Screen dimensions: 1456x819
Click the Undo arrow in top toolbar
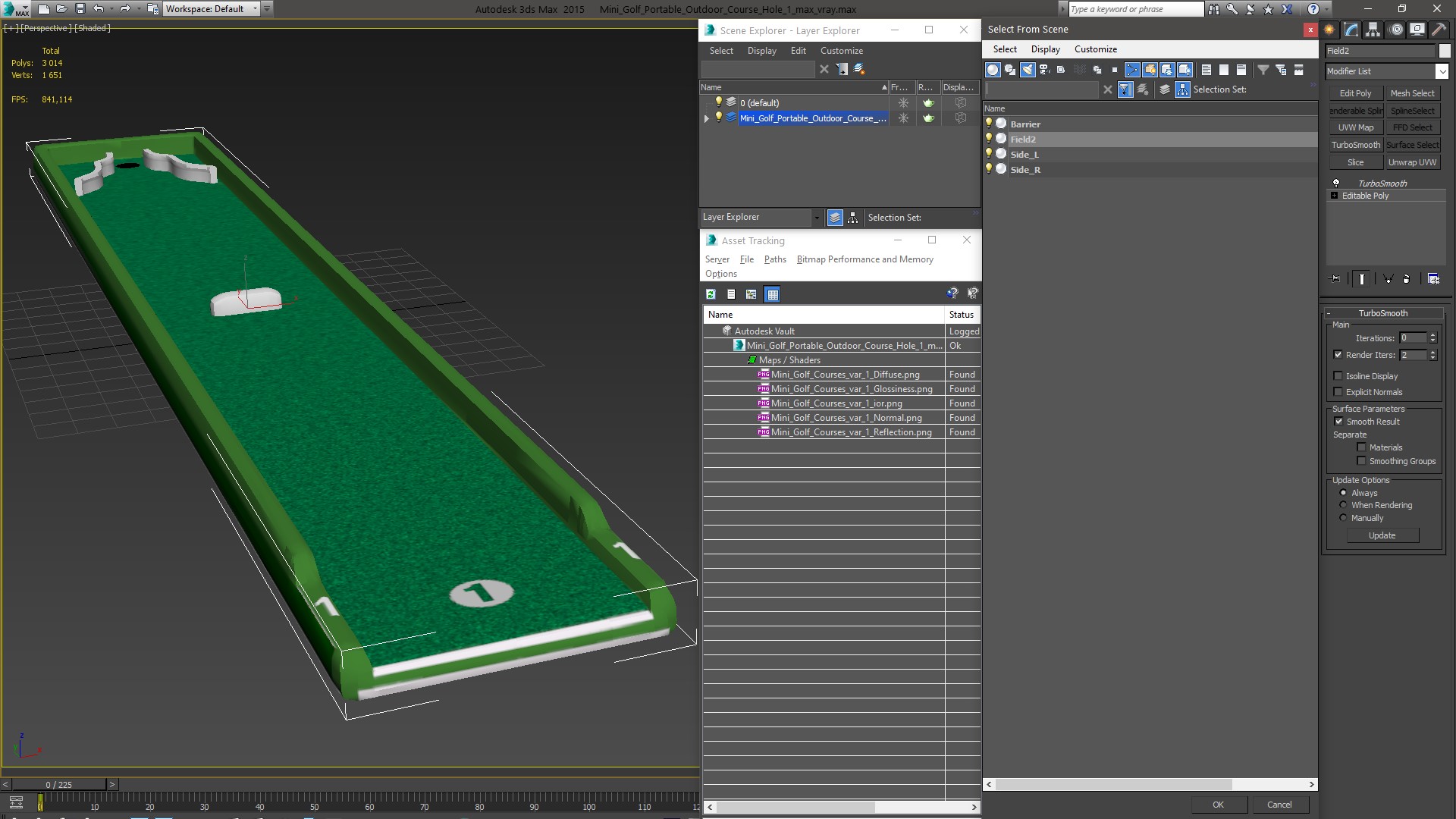point(99,9)
